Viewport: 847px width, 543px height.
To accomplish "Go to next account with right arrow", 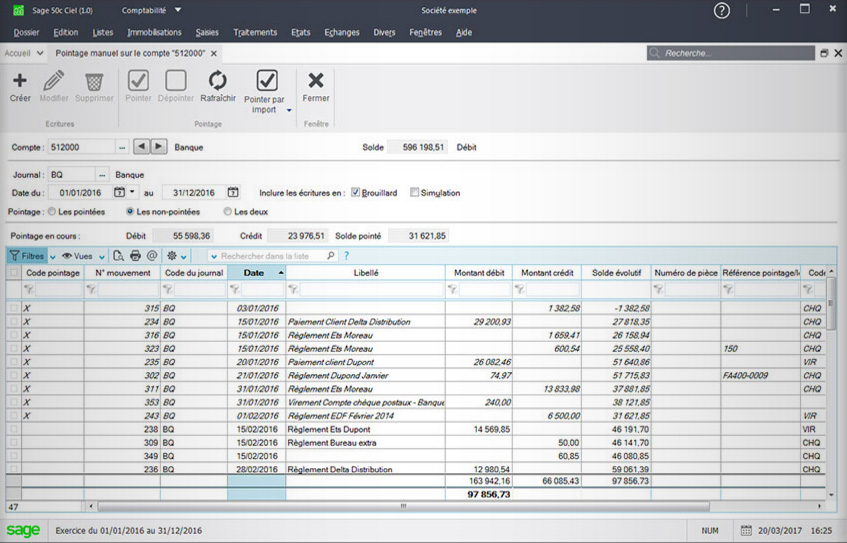I will [158, 147].
